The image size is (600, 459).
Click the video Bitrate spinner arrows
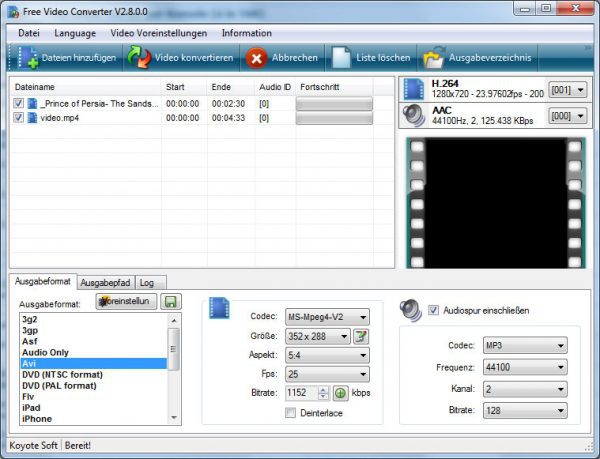click(323, 393)
